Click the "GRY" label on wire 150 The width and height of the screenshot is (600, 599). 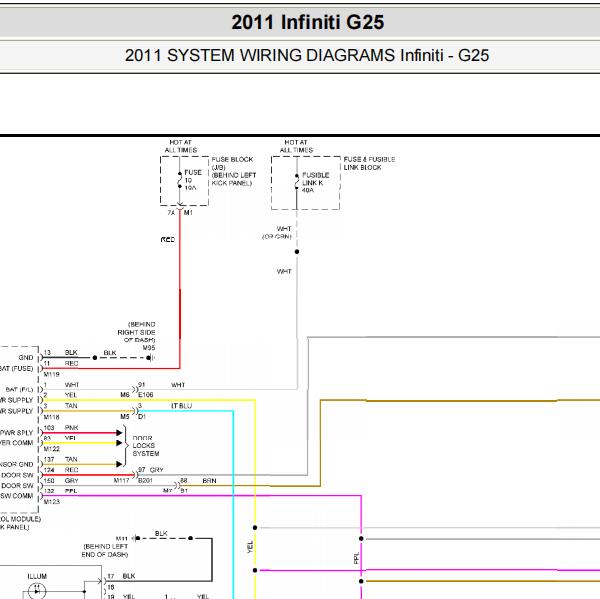point(72,480)
